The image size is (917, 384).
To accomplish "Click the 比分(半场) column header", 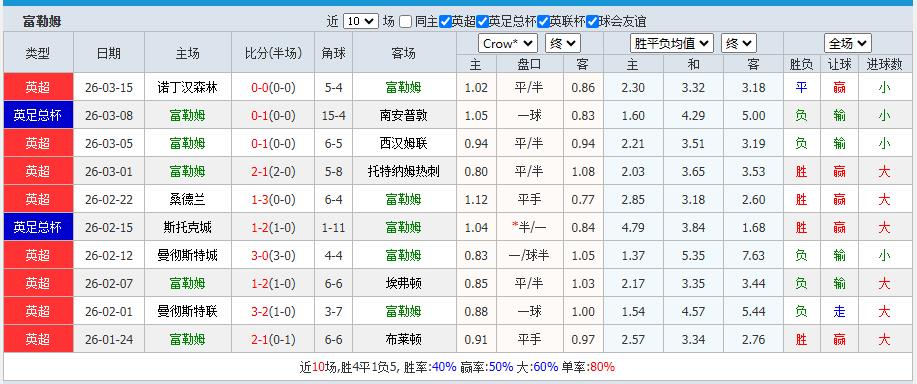I will click(273, 53).
